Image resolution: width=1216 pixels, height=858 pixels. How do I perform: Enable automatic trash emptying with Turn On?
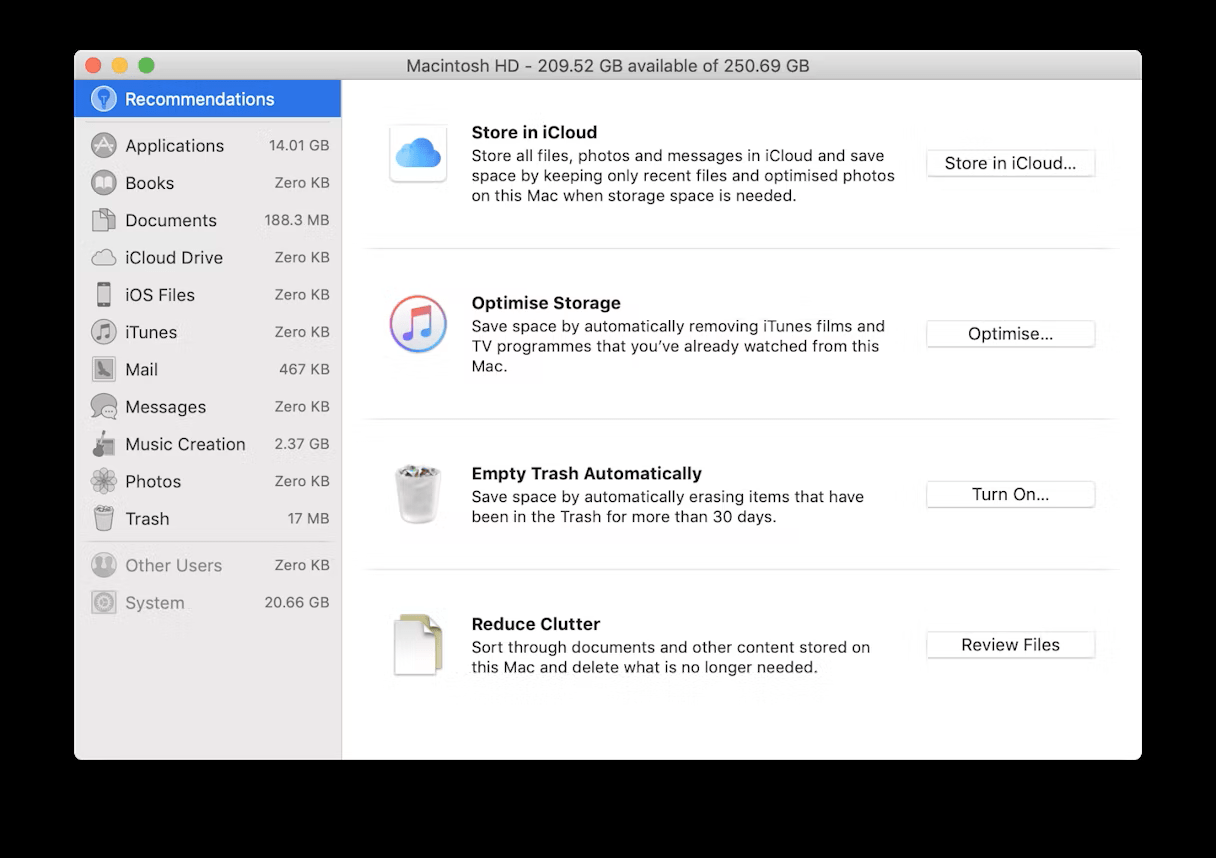click(1010, 494)
